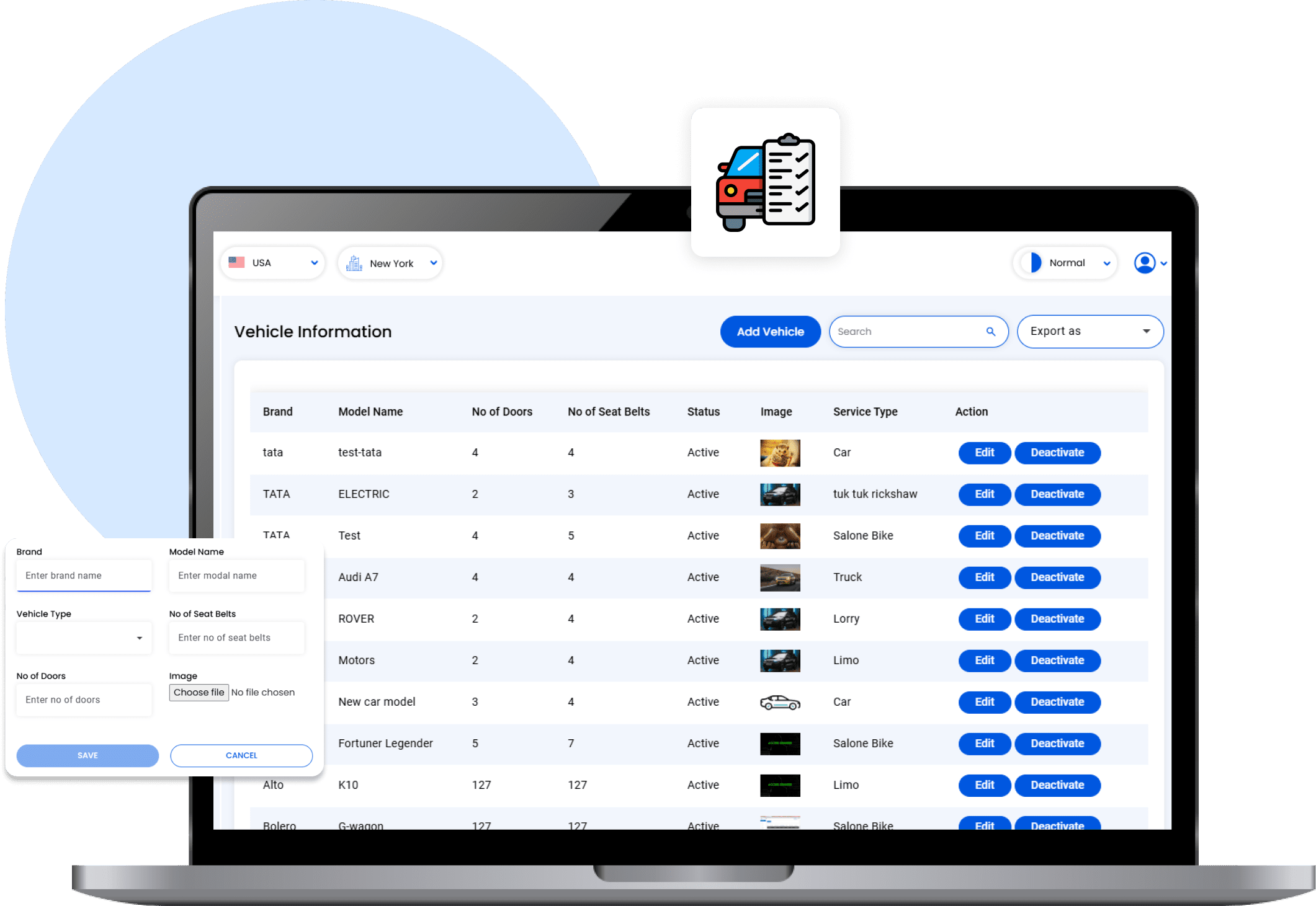Screen dimensions: 1316x906
Task: Open the Audi A7 vehicle image
Action: [x=779, y=577]
